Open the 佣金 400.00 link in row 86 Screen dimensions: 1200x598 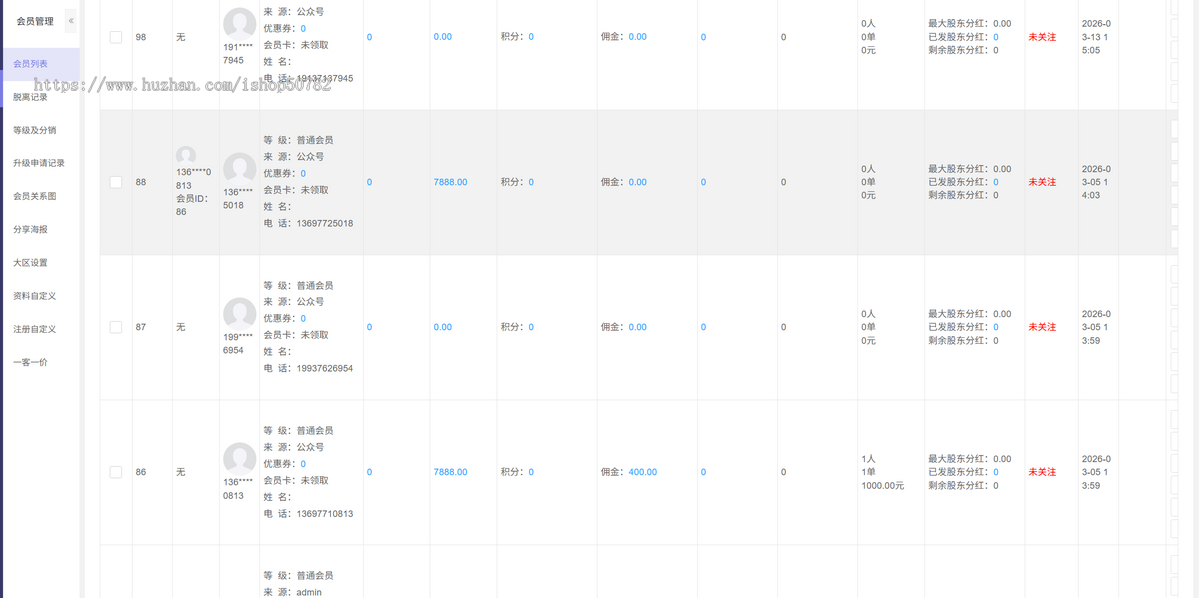pos(643,472)
